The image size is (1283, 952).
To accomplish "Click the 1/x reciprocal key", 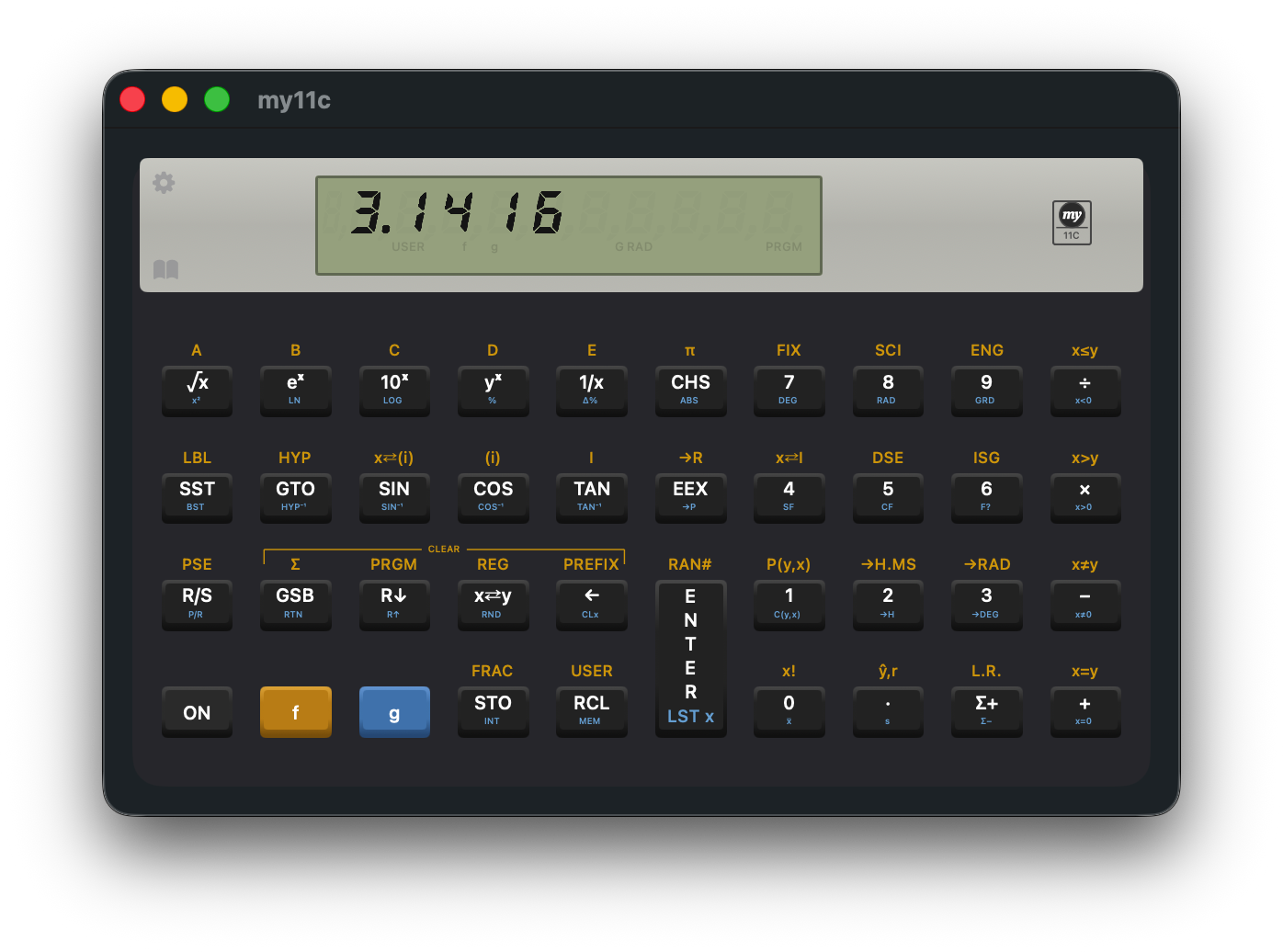I will pos(592,391).
